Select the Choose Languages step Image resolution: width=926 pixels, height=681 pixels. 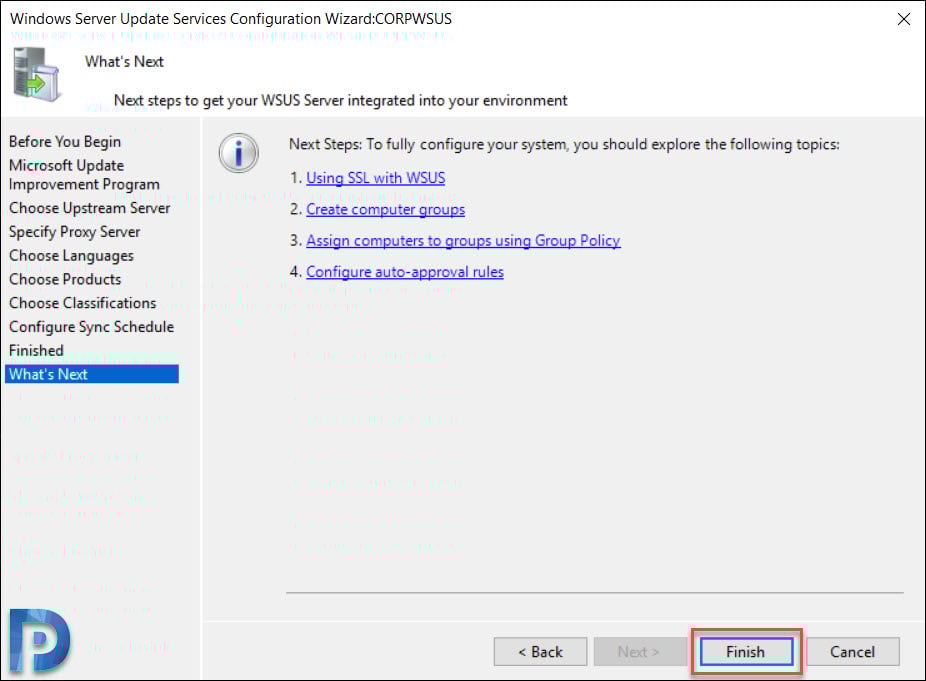(71, 256)
